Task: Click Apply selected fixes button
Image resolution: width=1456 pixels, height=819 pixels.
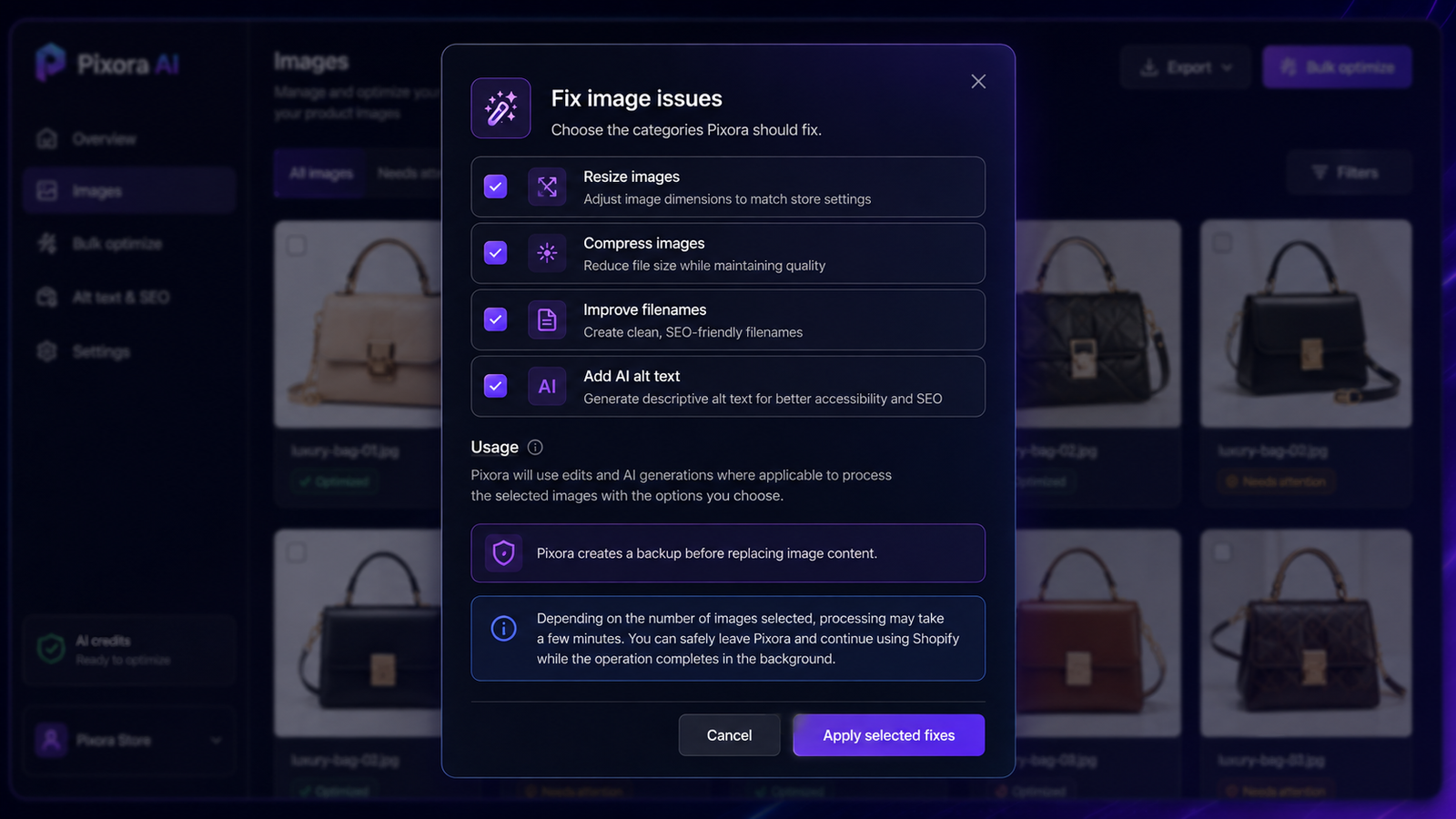Action: pos(889,735)
